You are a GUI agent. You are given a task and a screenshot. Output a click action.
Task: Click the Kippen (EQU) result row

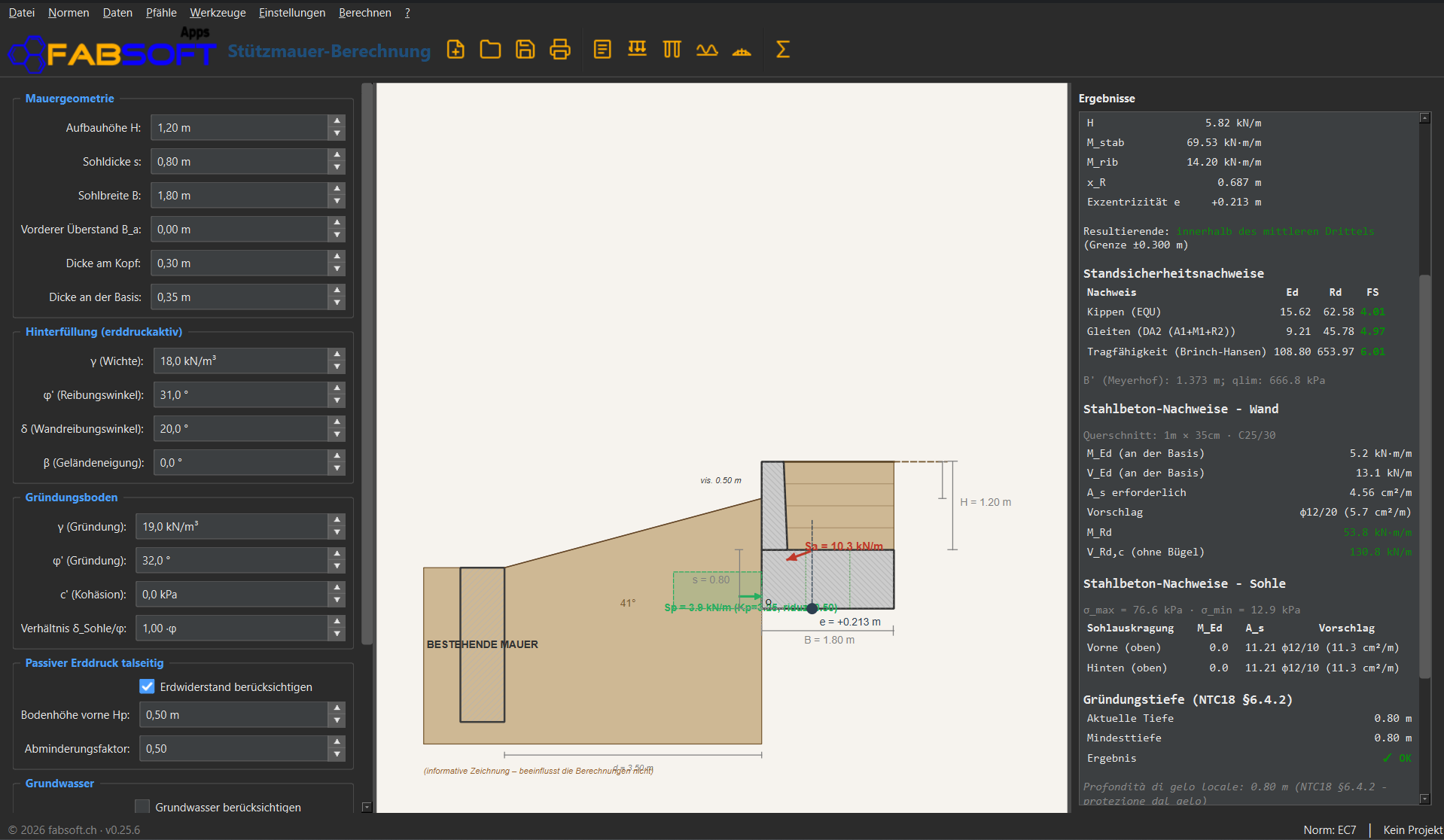pos(1235,312)
